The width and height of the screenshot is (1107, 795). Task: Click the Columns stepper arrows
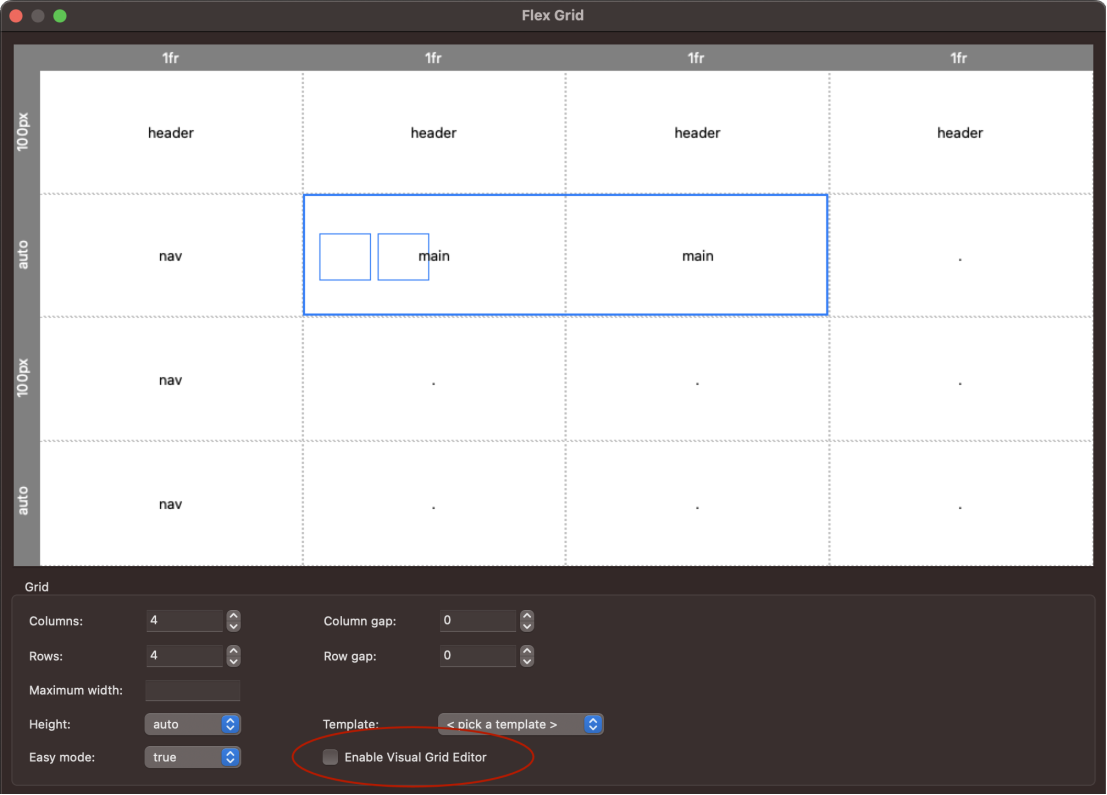pyautogui.click(x=233, y=621)
